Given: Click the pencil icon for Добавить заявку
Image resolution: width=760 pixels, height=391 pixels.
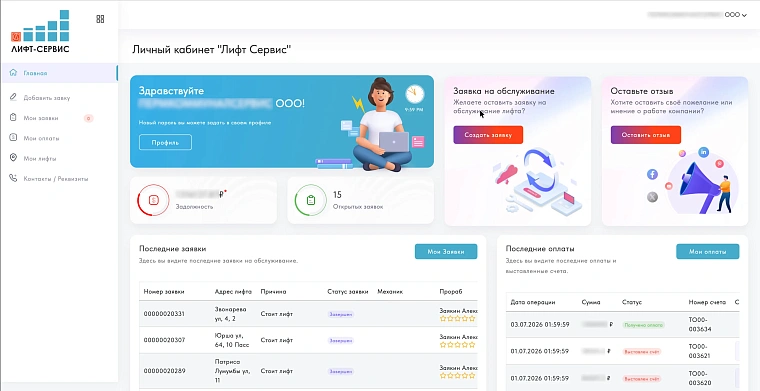Looking at the screenshot, I should click(x=14, y=97).
